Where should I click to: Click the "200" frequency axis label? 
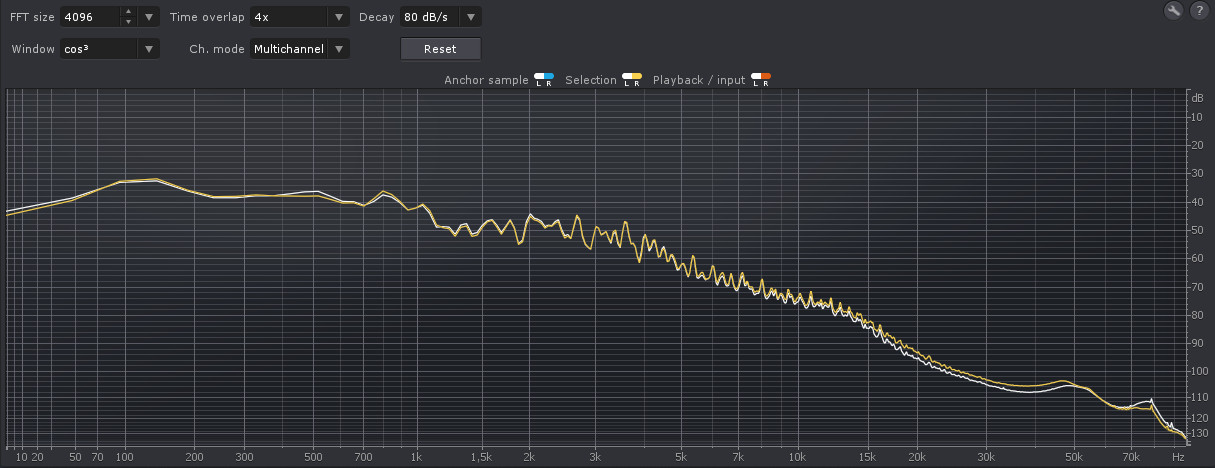(196, 456)
